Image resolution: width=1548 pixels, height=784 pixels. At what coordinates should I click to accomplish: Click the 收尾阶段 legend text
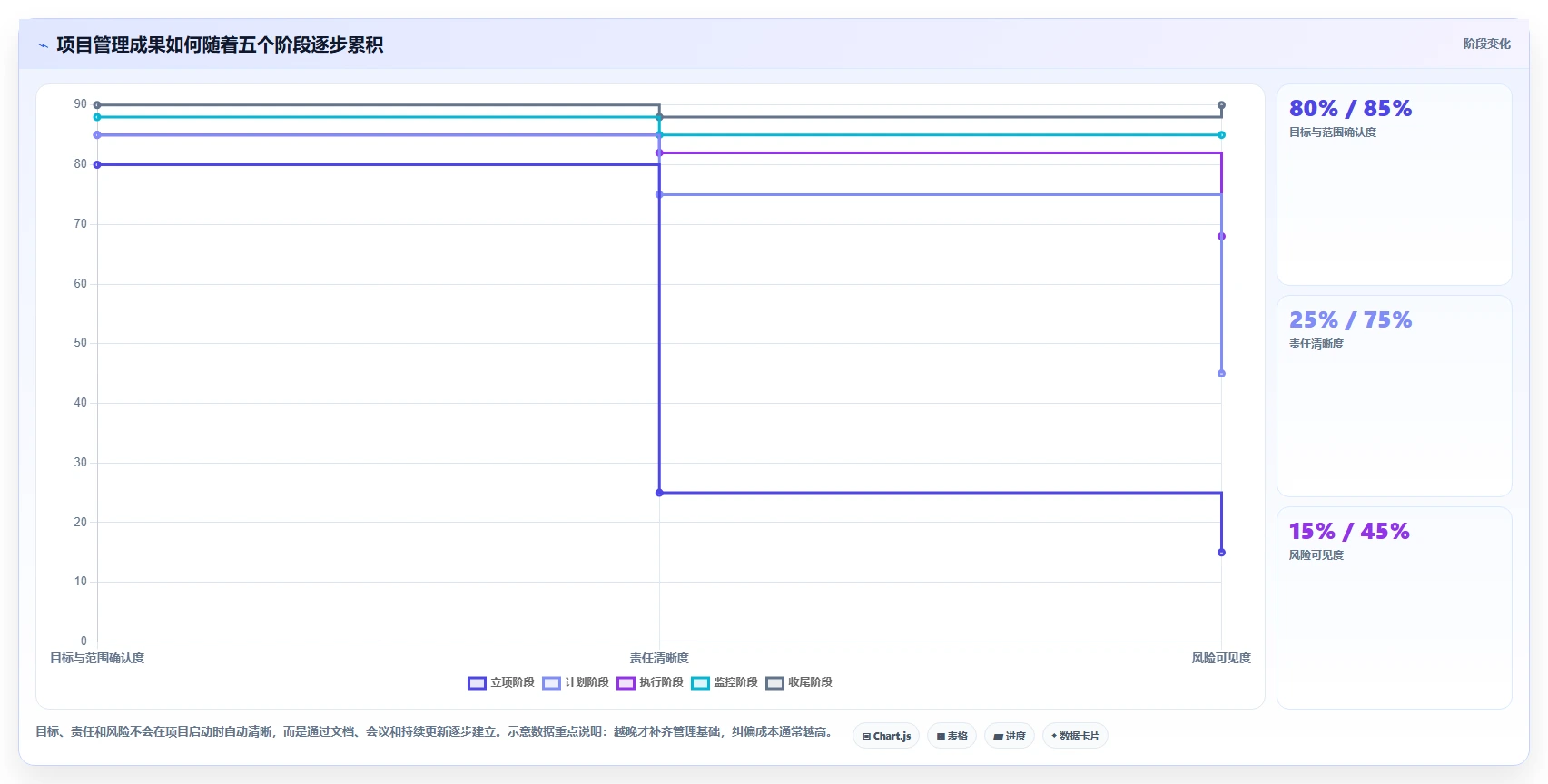810,682
